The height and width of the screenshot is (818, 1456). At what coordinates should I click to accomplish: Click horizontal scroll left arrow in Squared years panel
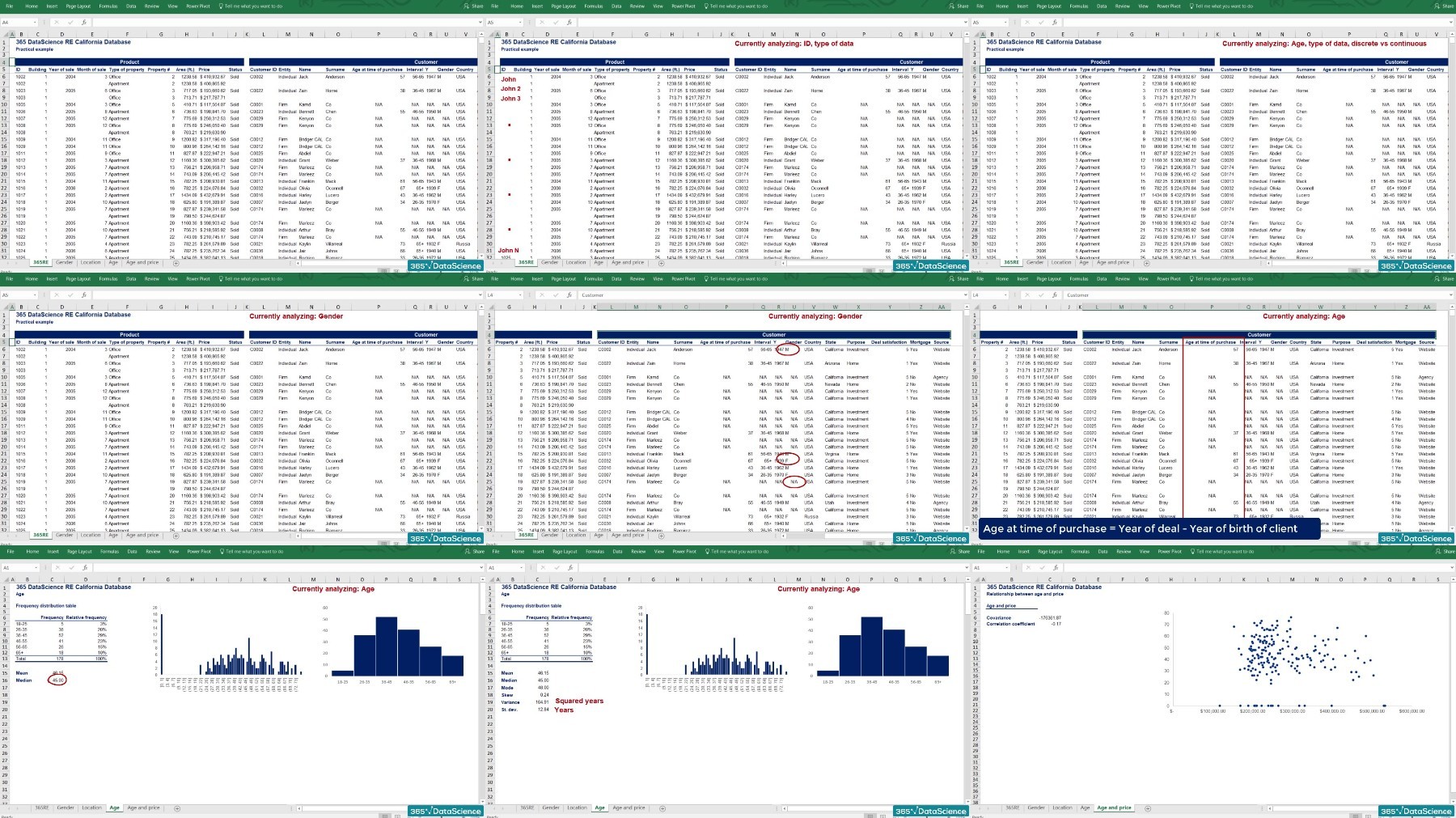785,808
